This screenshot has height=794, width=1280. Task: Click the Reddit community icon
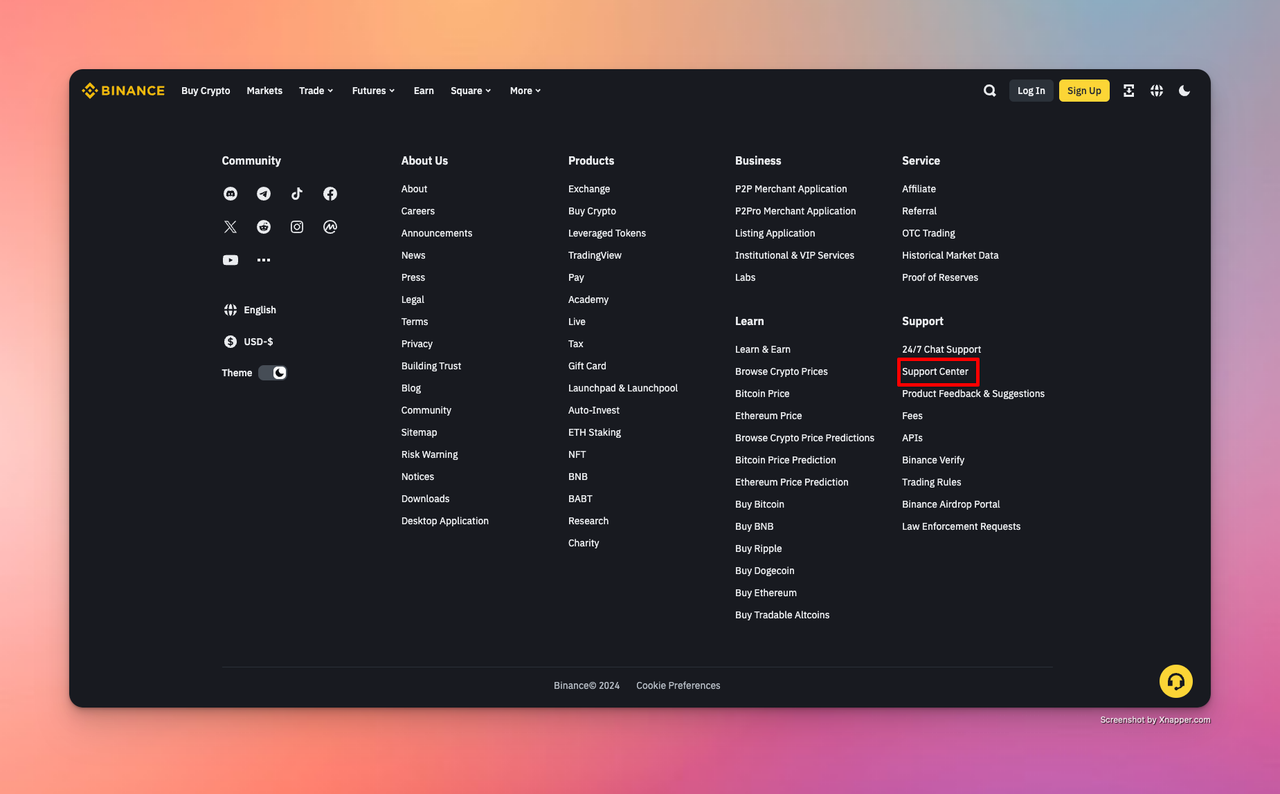point(264,227)
